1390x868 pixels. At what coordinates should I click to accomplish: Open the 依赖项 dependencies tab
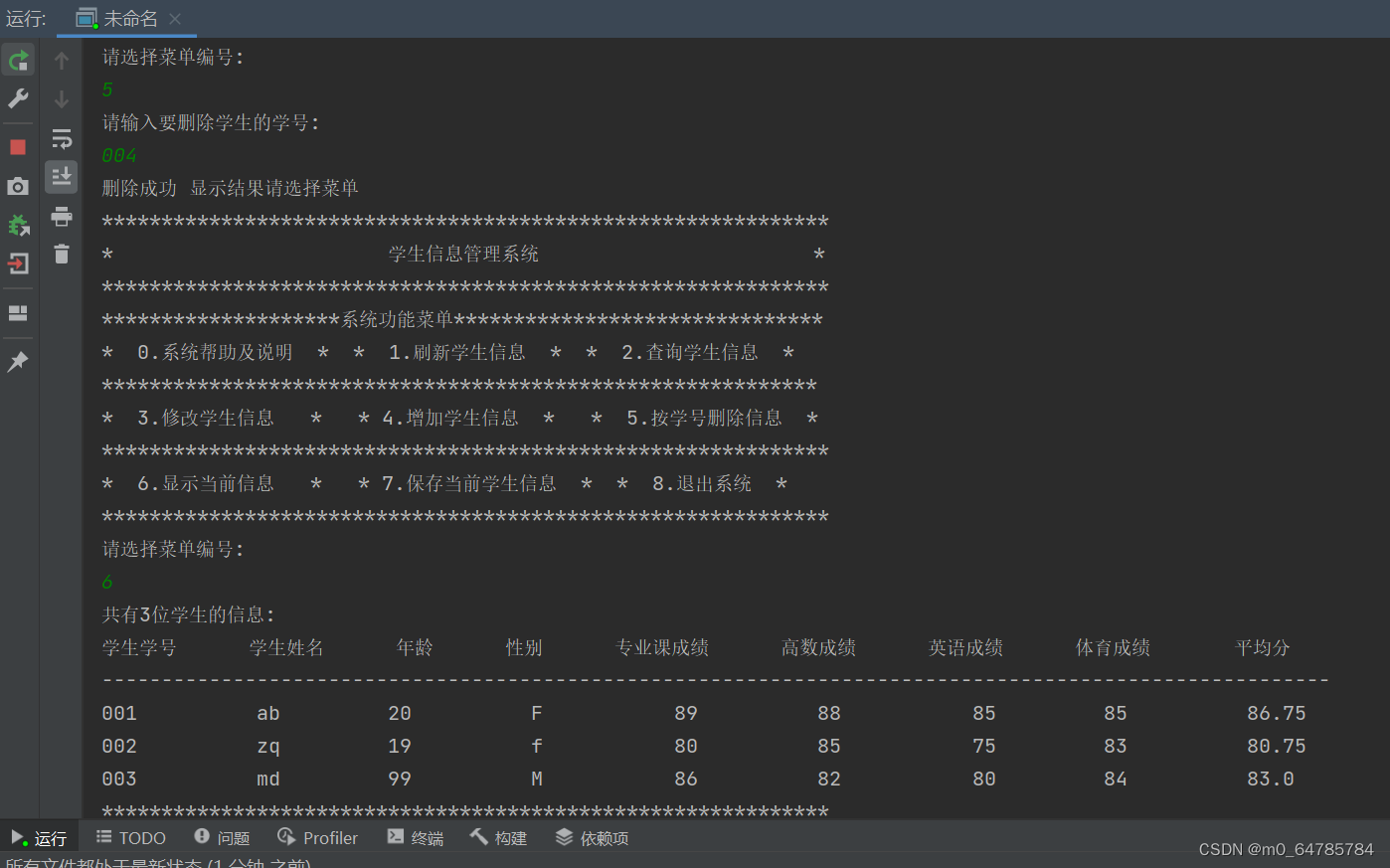click(592, 838)
